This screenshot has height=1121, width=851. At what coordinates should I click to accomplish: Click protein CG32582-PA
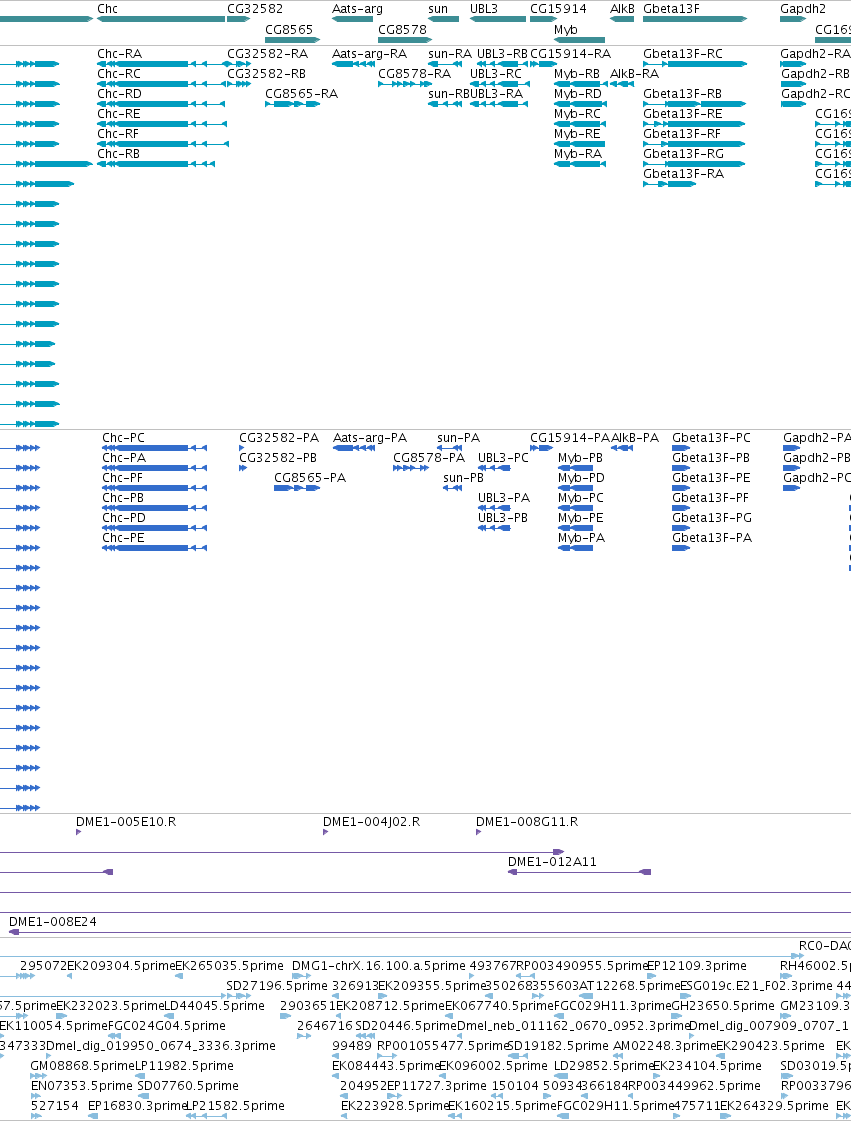[279, 438]
